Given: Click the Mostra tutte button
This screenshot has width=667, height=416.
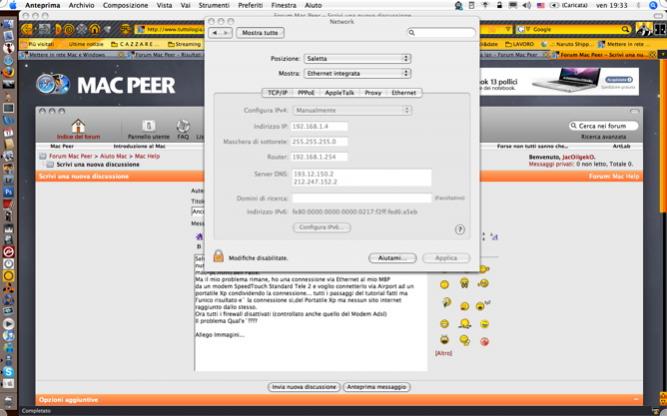Looking at the screenshot, I should point(260,33).
